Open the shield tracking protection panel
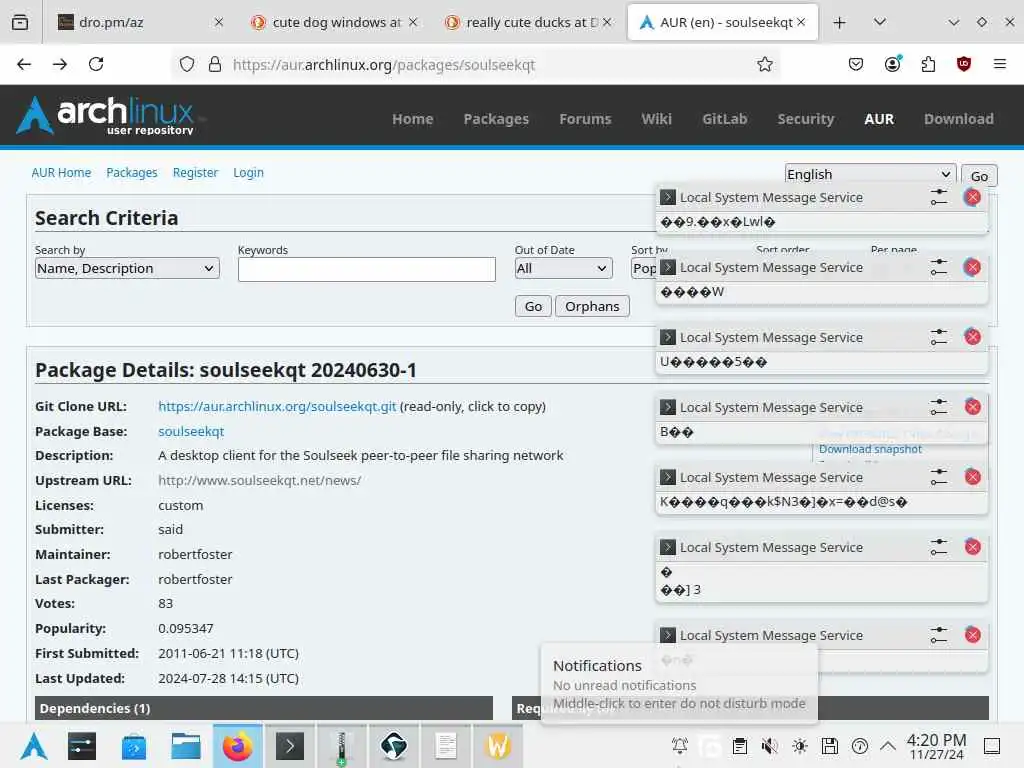This screenshot has height=768, width=1024. point(187,64)
